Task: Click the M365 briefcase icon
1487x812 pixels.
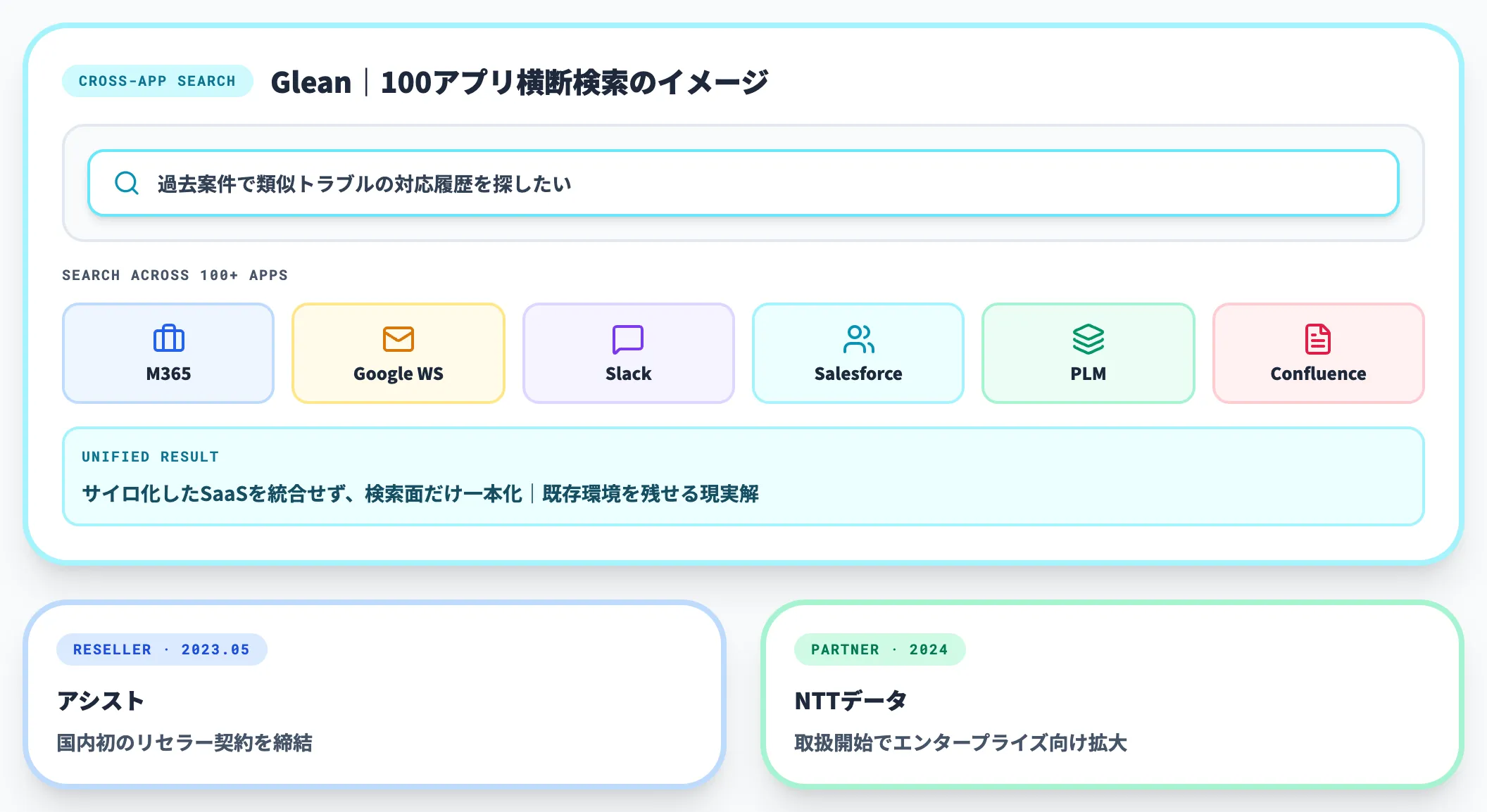Action: [x=169, y=338]
